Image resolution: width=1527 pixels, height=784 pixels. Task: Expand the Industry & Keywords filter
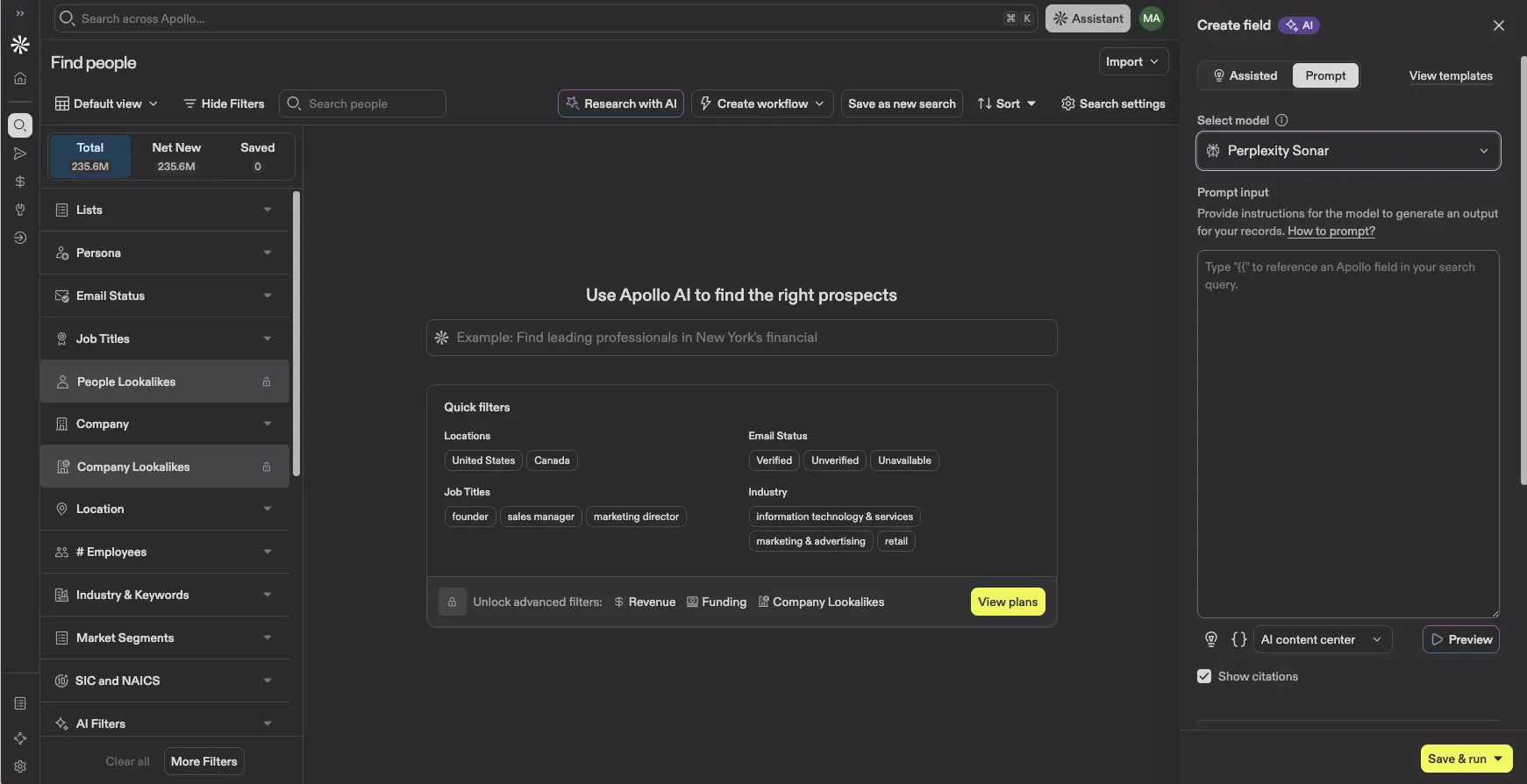coord(165,595)
